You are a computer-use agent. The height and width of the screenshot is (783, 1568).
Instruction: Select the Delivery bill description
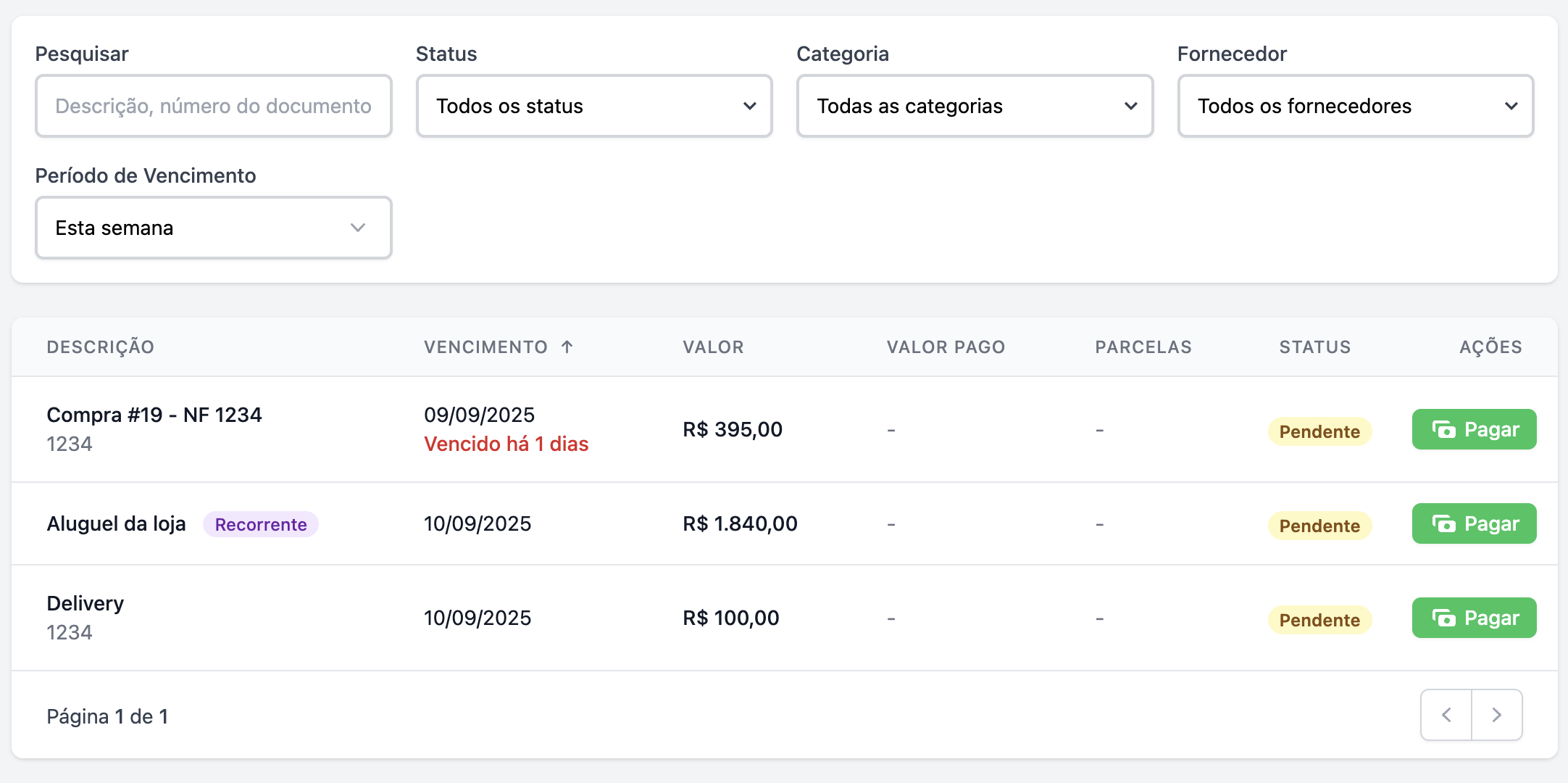pyautogui.click(x=86, y=603)
